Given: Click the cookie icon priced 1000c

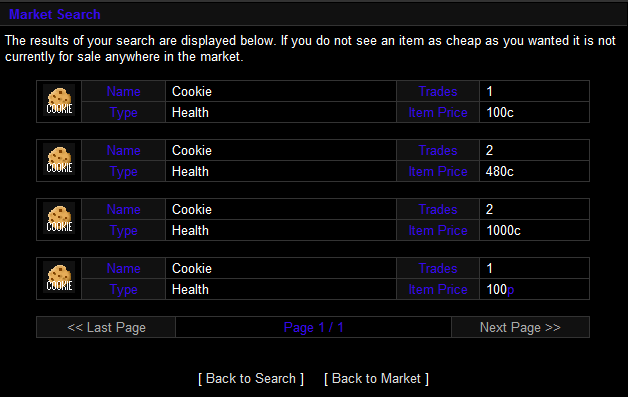Looking at the screenshot, I should [59, 218].
